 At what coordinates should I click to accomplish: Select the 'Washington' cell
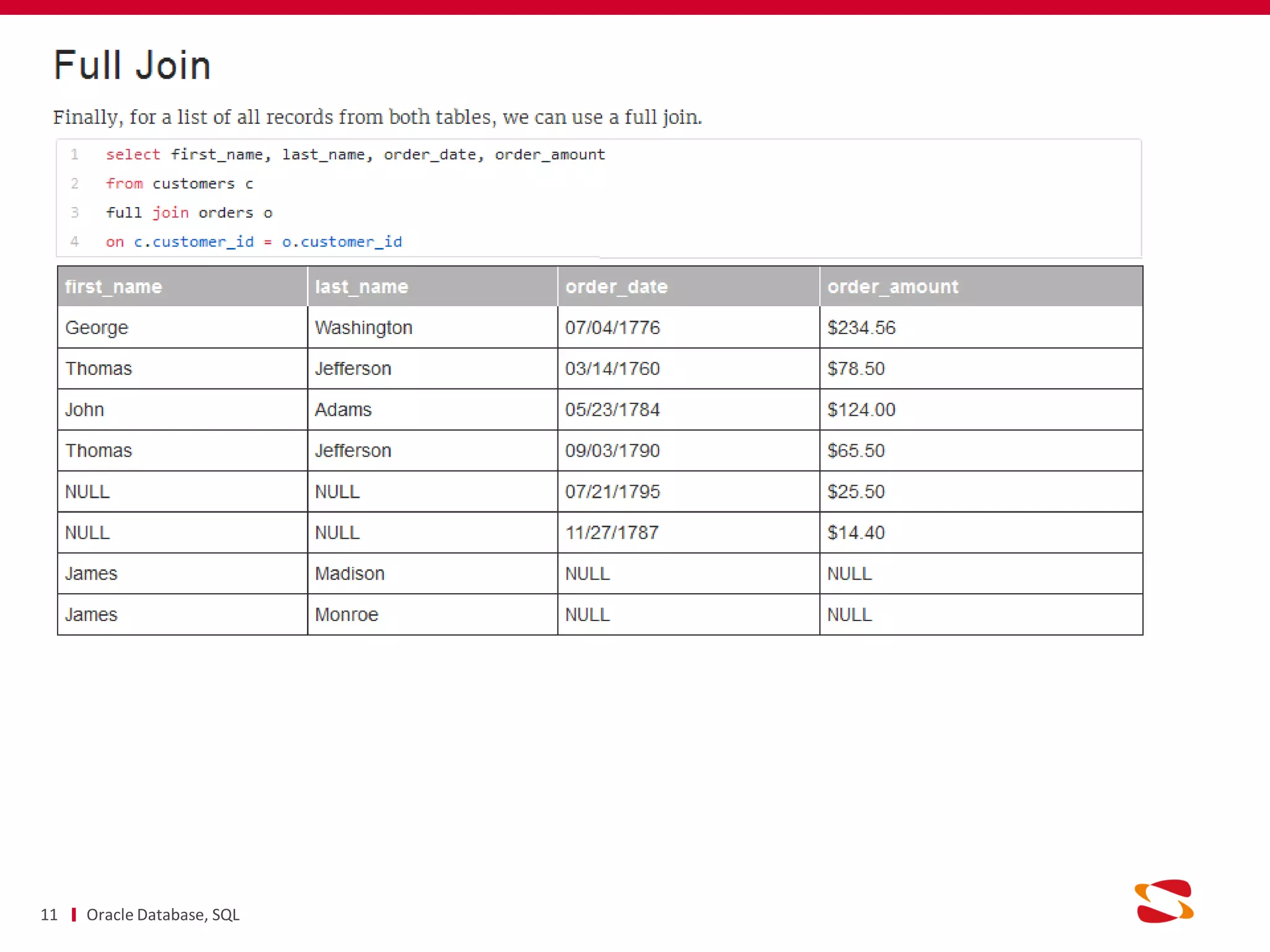pyautogui.click(x=432, y=327)
